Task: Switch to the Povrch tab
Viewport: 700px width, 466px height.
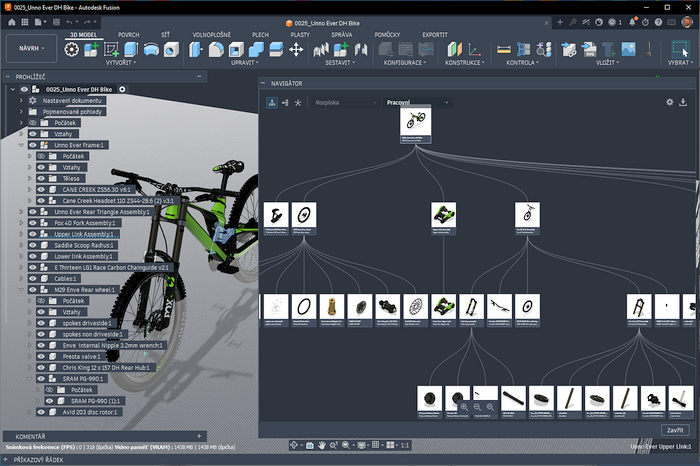Action: point(129,35)
